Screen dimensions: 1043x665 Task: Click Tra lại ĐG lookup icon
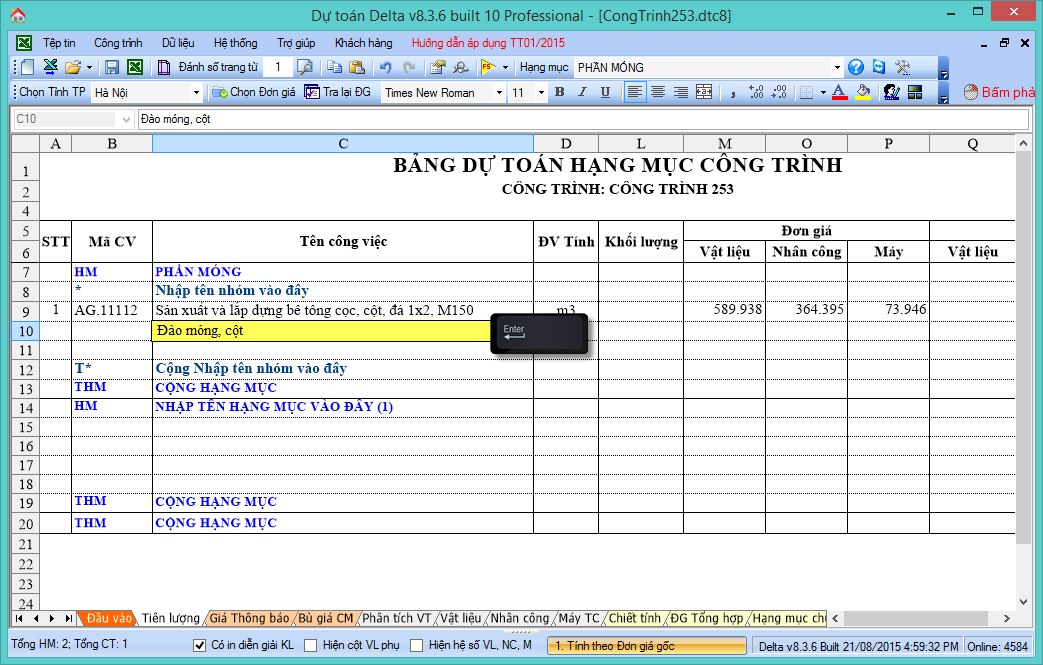[x=312, y=92]
